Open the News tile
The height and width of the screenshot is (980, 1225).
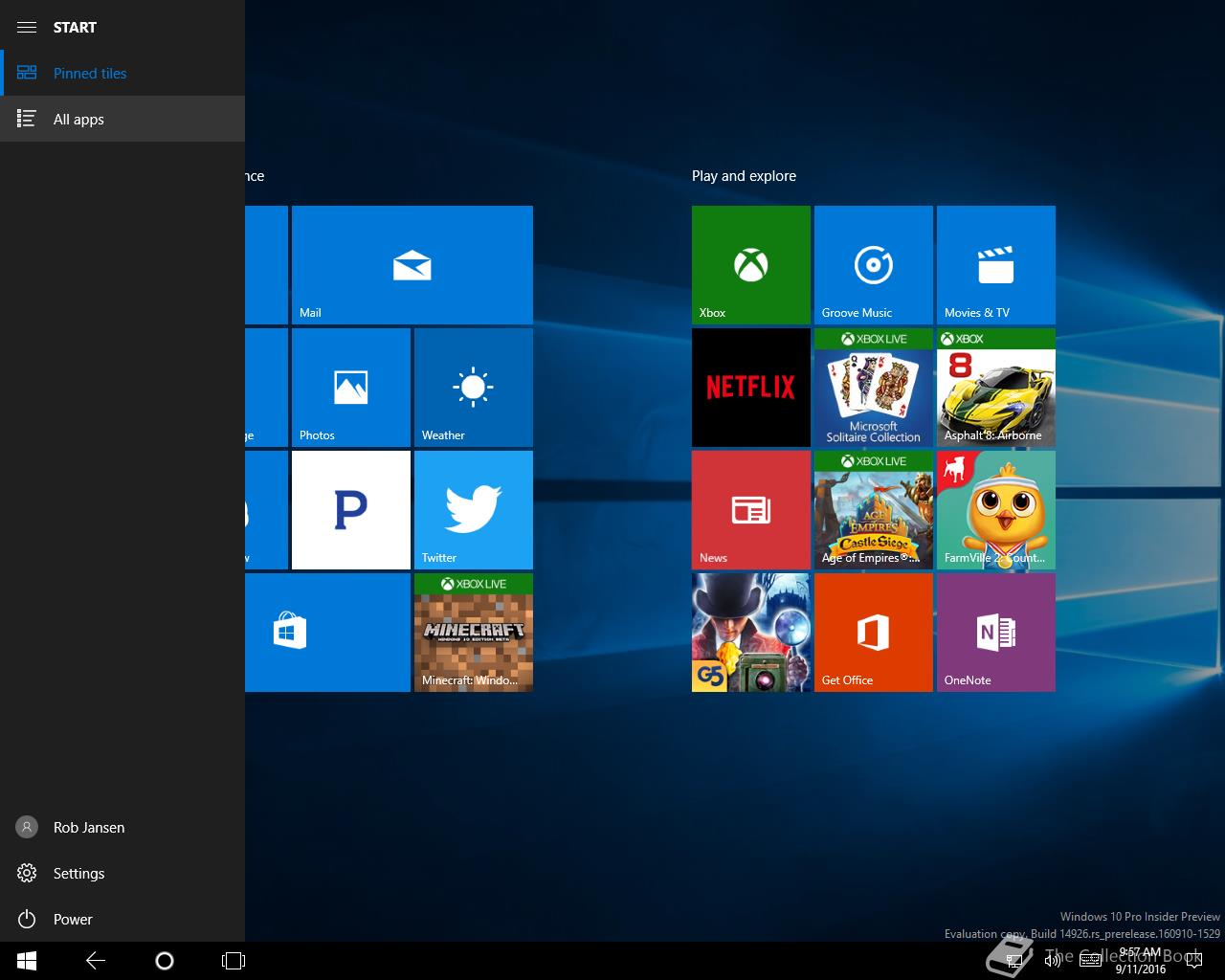(x=751, y=510)
